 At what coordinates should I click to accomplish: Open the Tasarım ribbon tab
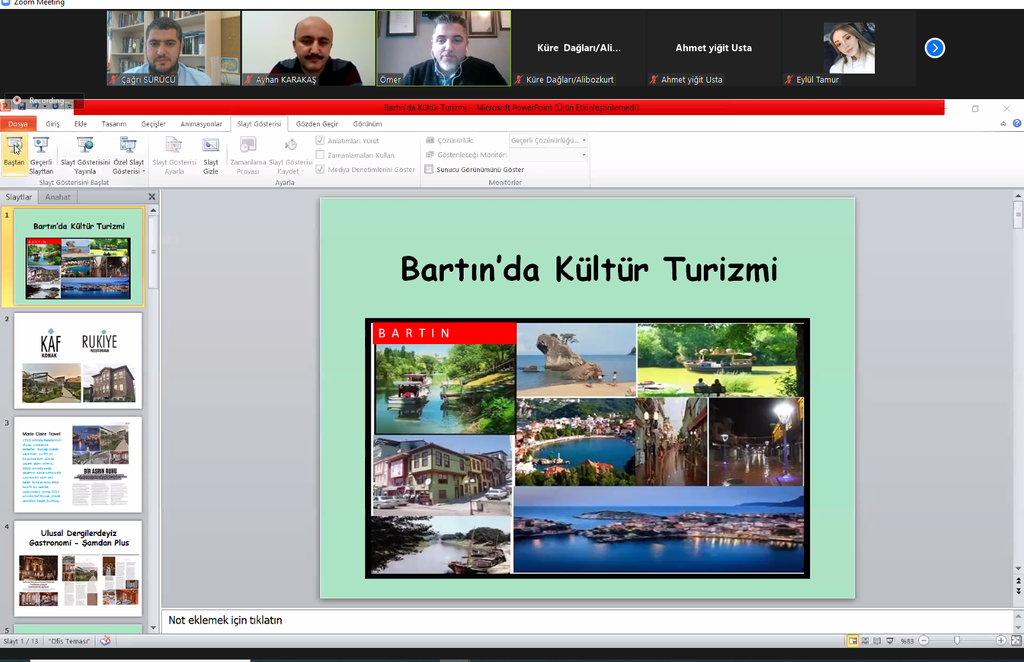[x=113, y=124]
